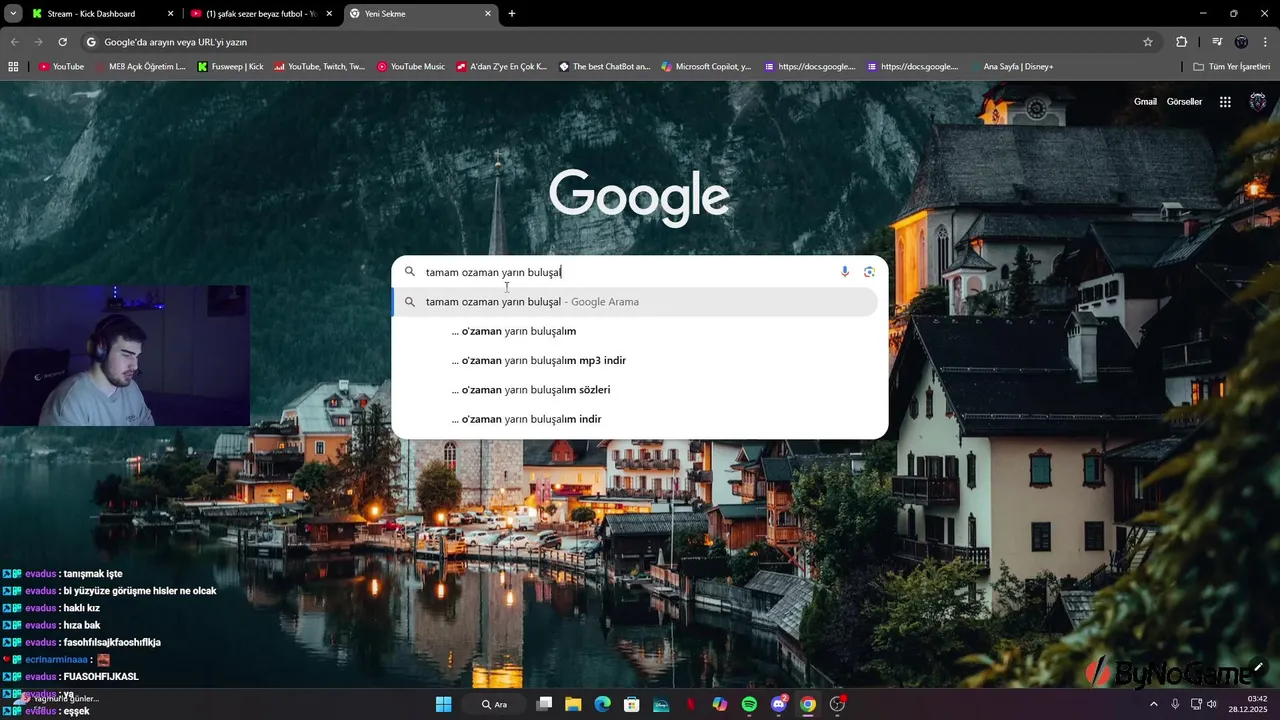Open Discord from the taskbar
This screenshot has height=720, width=1280.
coord(779,704)
